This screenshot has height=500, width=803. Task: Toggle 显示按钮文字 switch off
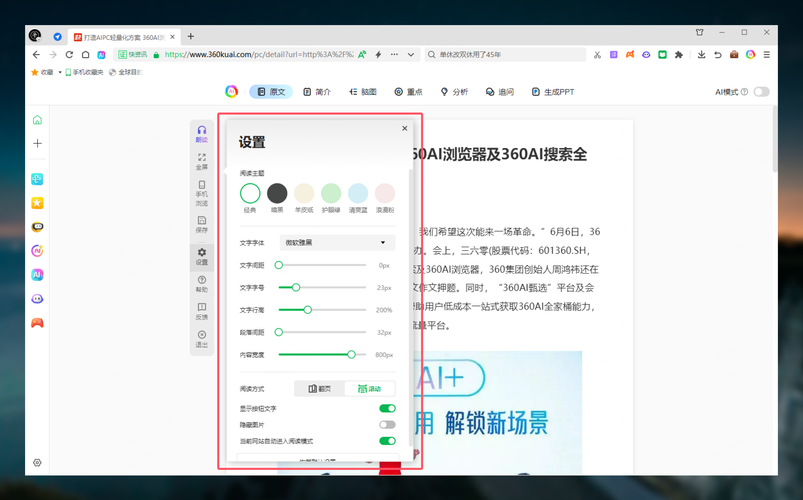(387, 408)
